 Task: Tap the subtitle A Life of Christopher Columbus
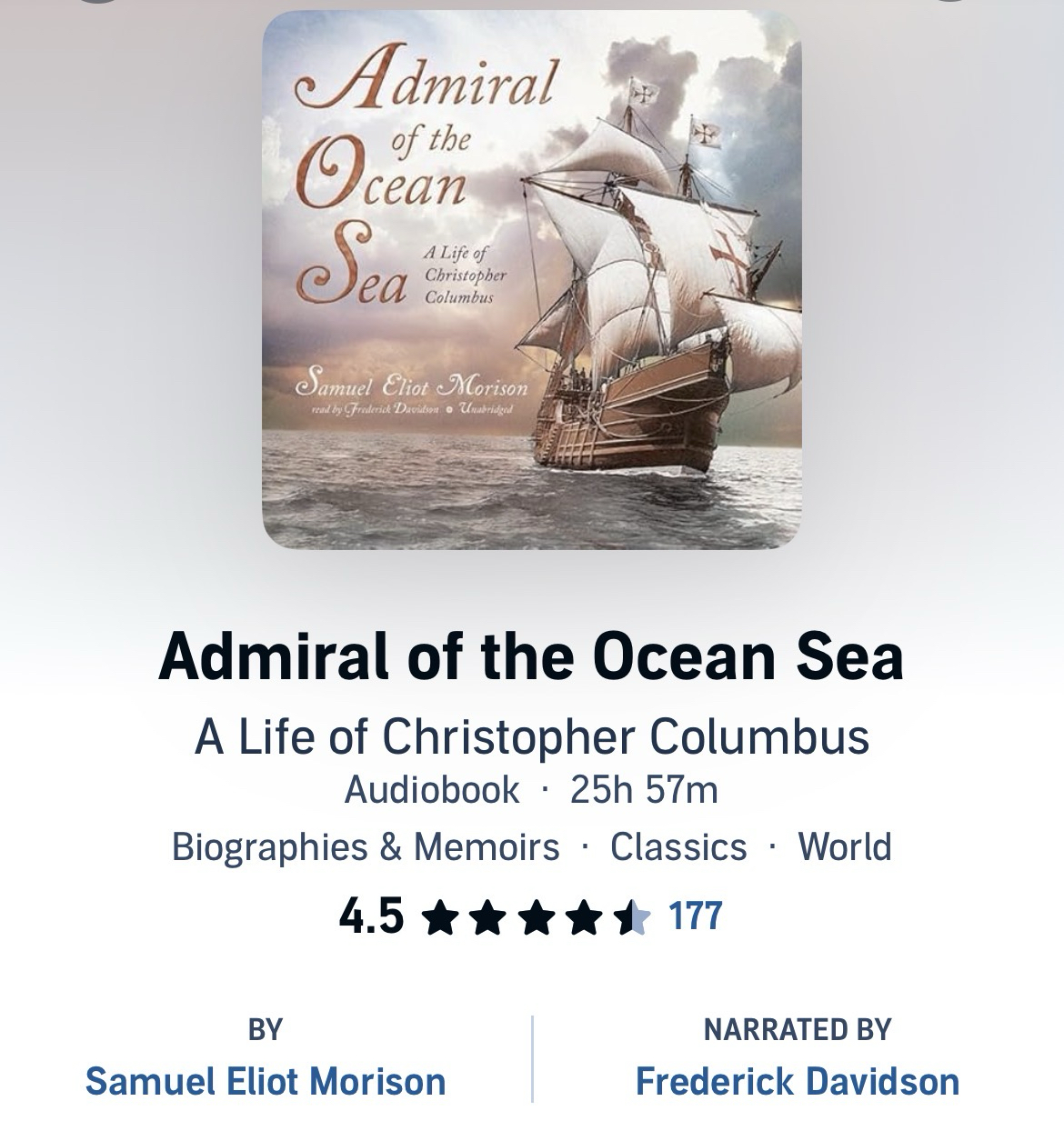[531, 736]
